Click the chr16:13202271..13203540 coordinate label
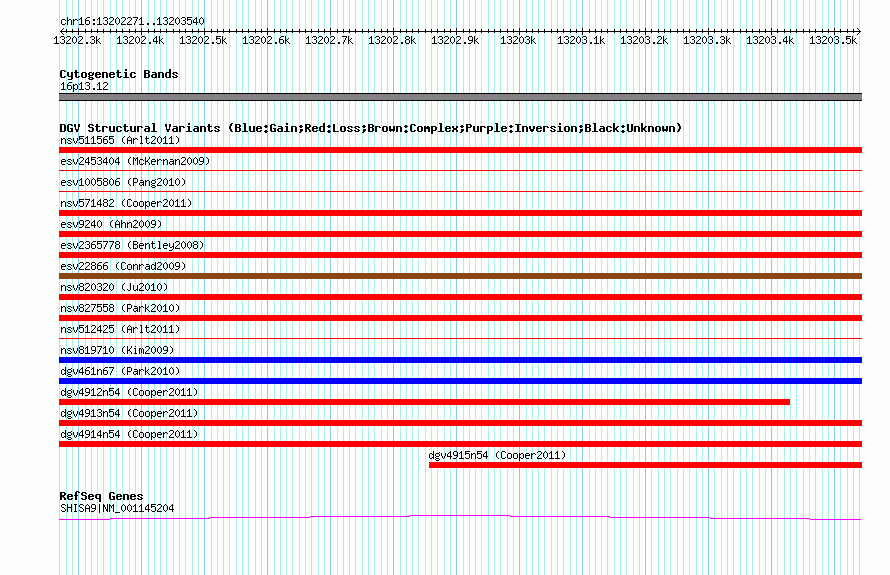The image size is (890, 575). coord(132,21)
